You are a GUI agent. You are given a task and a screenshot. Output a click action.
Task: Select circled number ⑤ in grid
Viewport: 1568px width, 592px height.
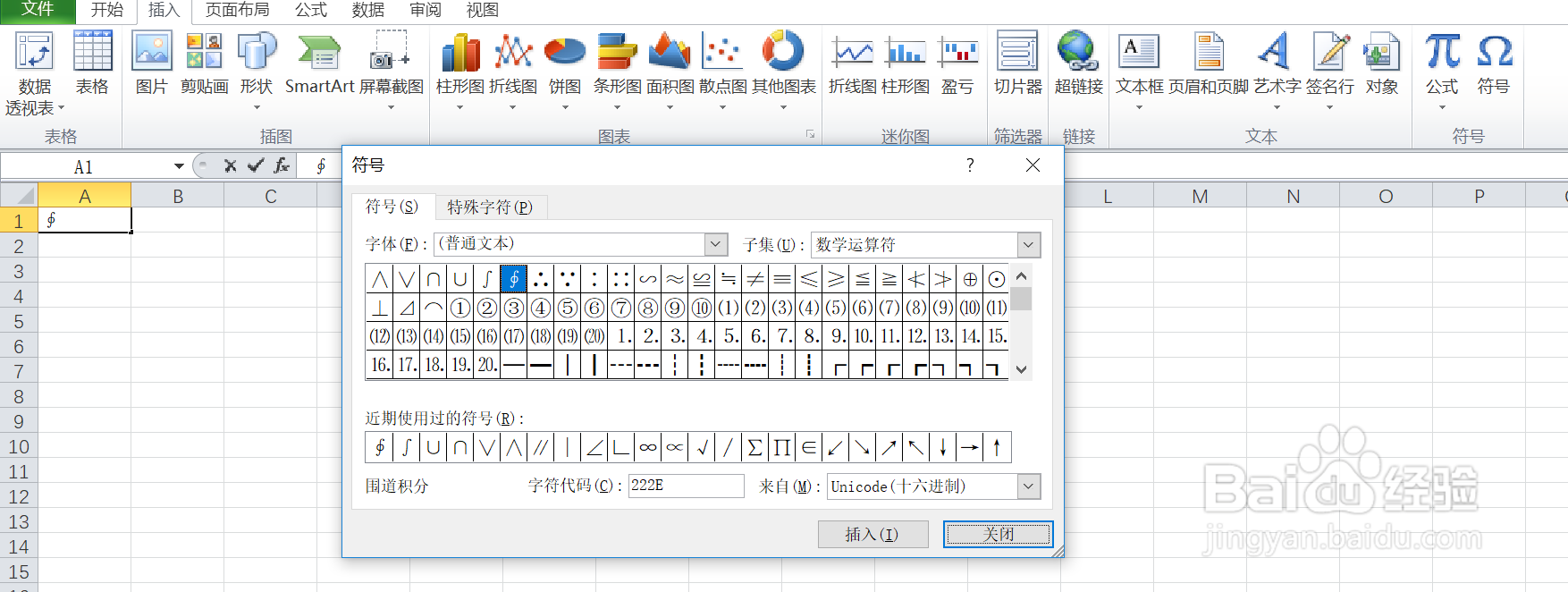click(568, 308)
